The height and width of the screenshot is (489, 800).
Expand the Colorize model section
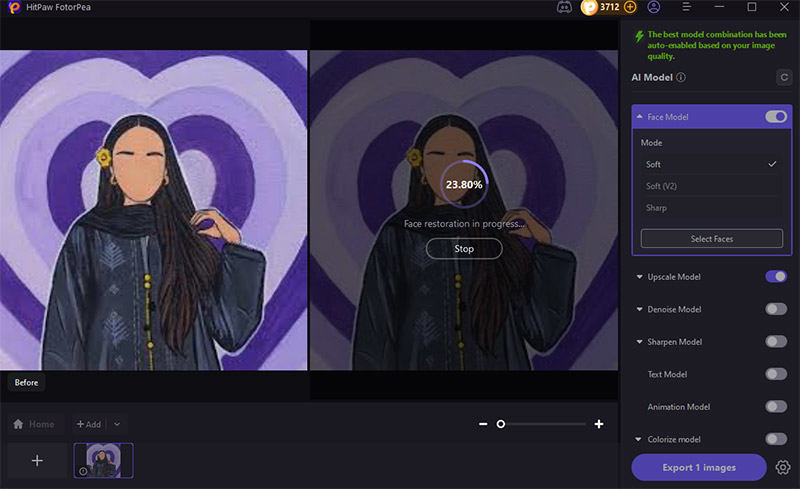(639, 439)
